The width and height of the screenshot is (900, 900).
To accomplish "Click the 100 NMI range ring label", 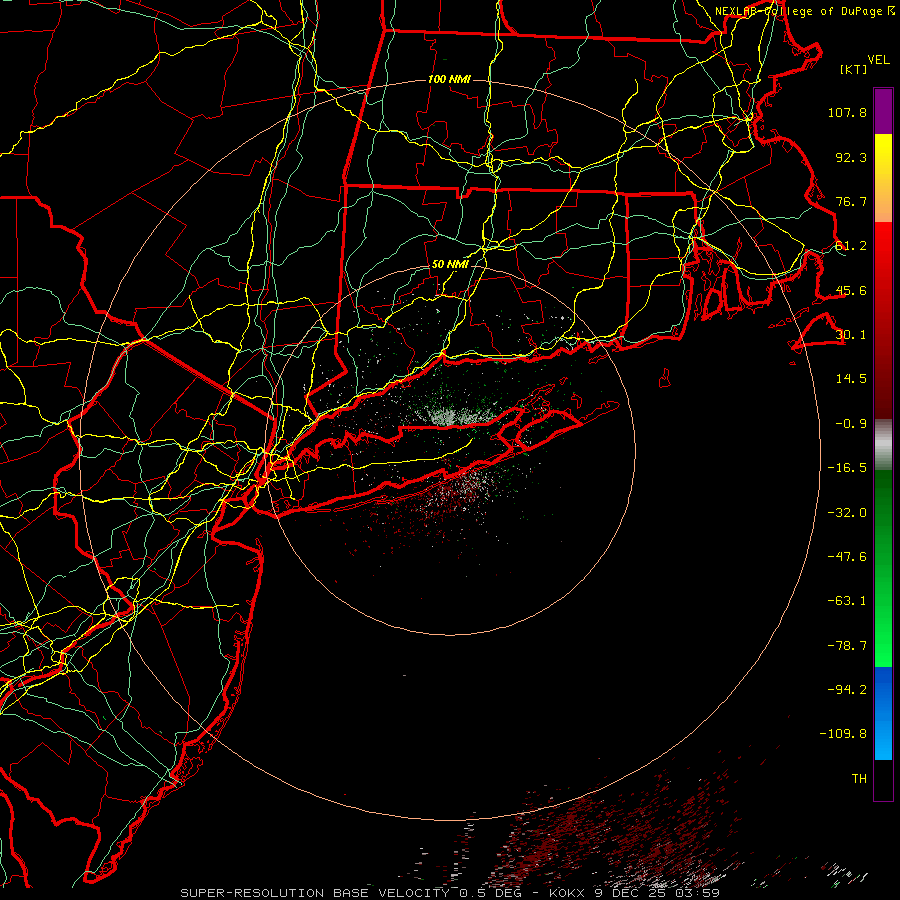I will pyautogui.click(x=449, y=79).
